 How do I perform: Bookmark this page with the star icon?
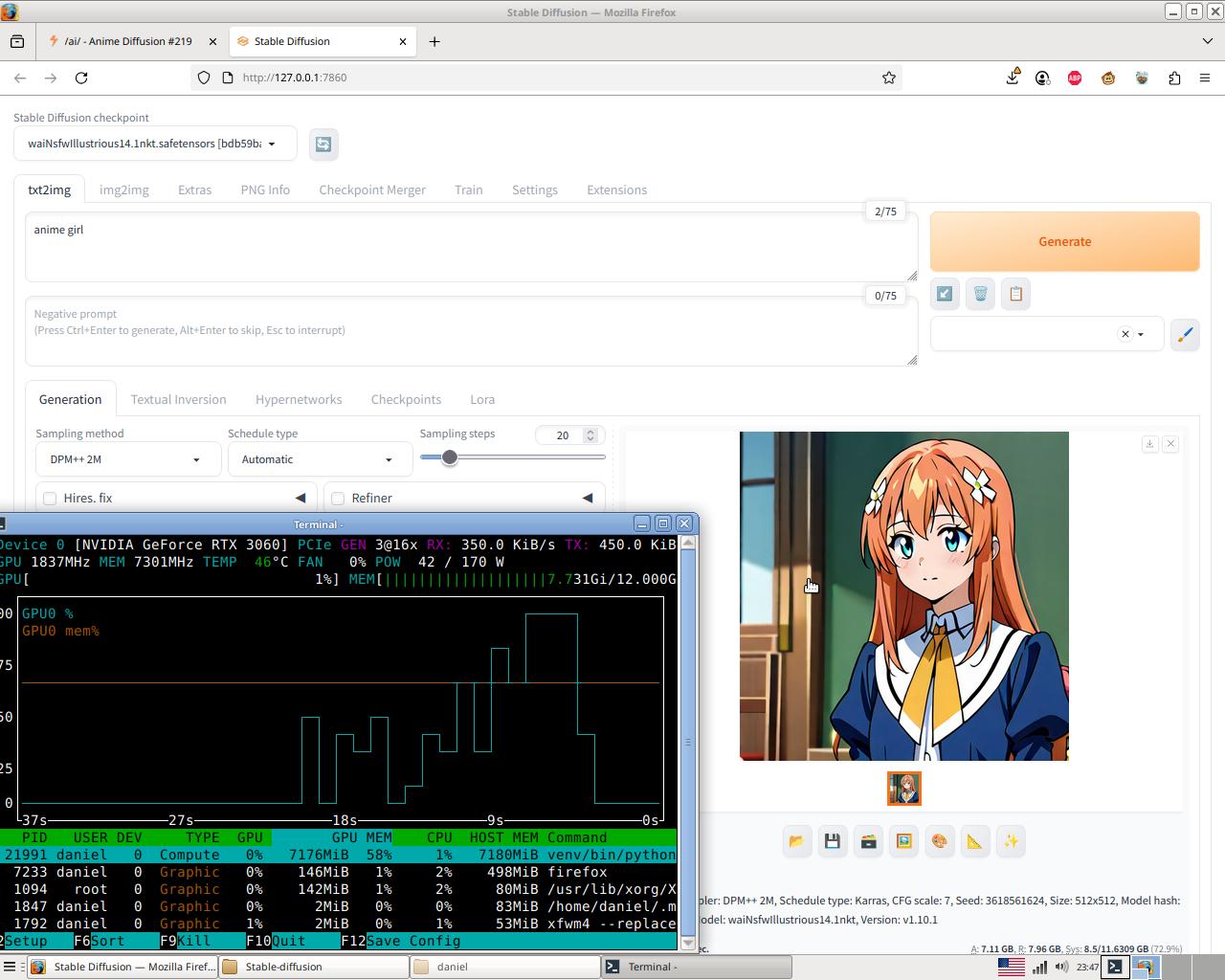point(889,78)
